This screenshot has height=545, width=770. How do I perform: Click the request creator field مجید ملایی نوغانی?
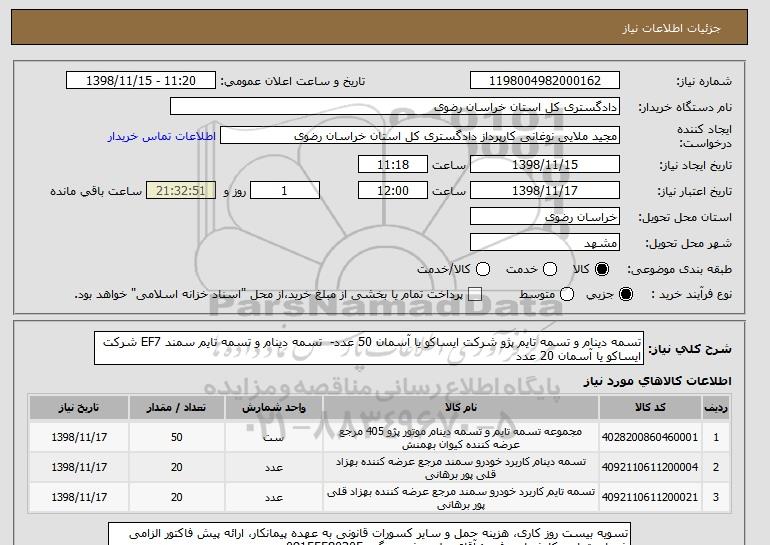point(420,136)
